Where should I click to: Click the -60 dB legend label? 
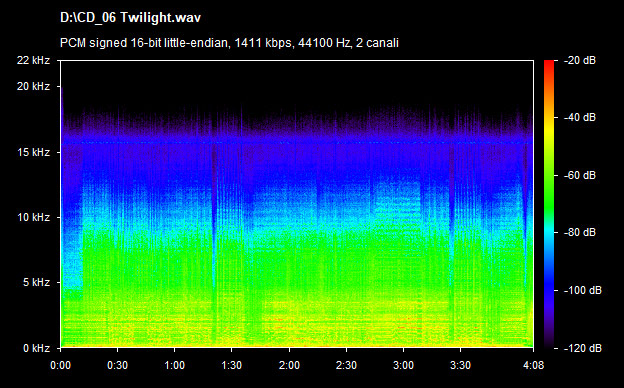pos(580,175)
